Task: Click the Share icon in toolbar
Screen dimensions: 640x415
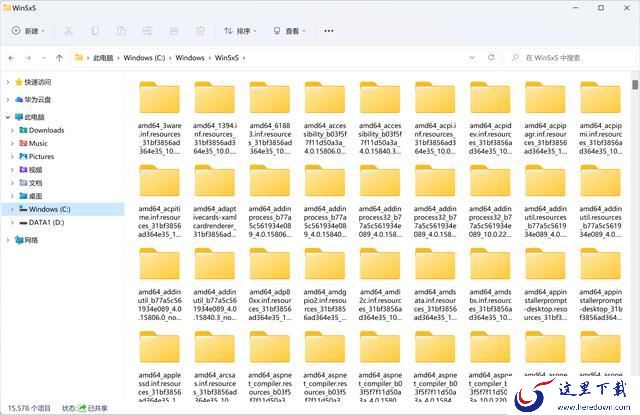Action: [x=174, y=31]
